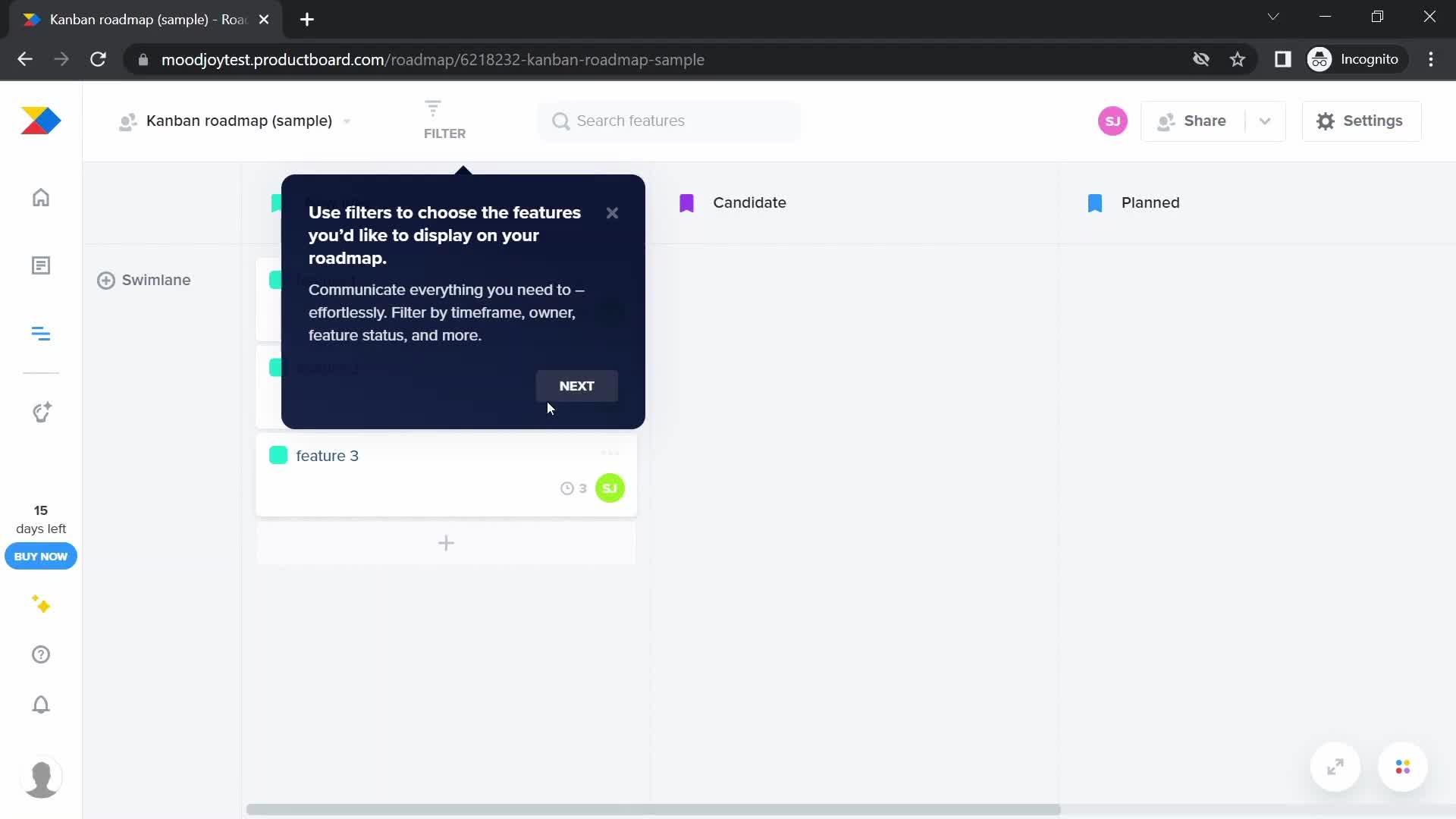Click the Search features field
Screen dimensions: 1456x819
pyautogui.click(x=669, y=121)
